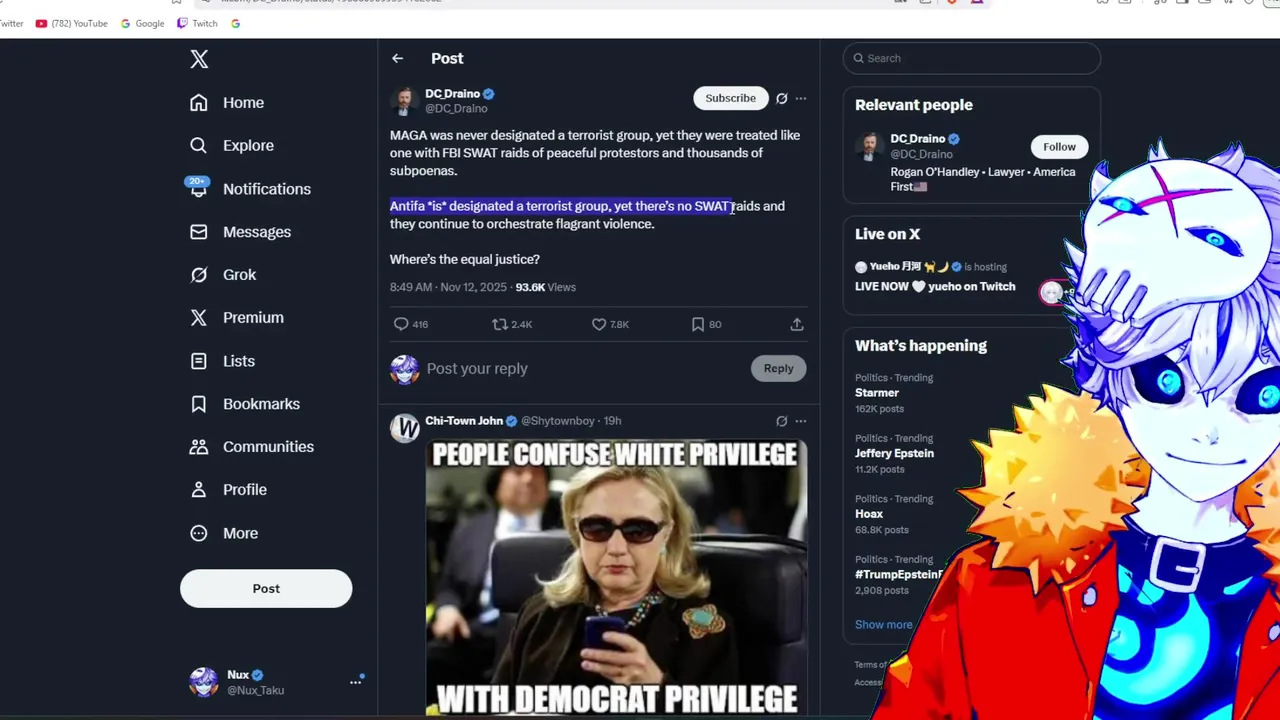Go back using the arrow icon
The width and height of the screenshot is (1280, 720).
pyautogui.click(x=397, y=58)
